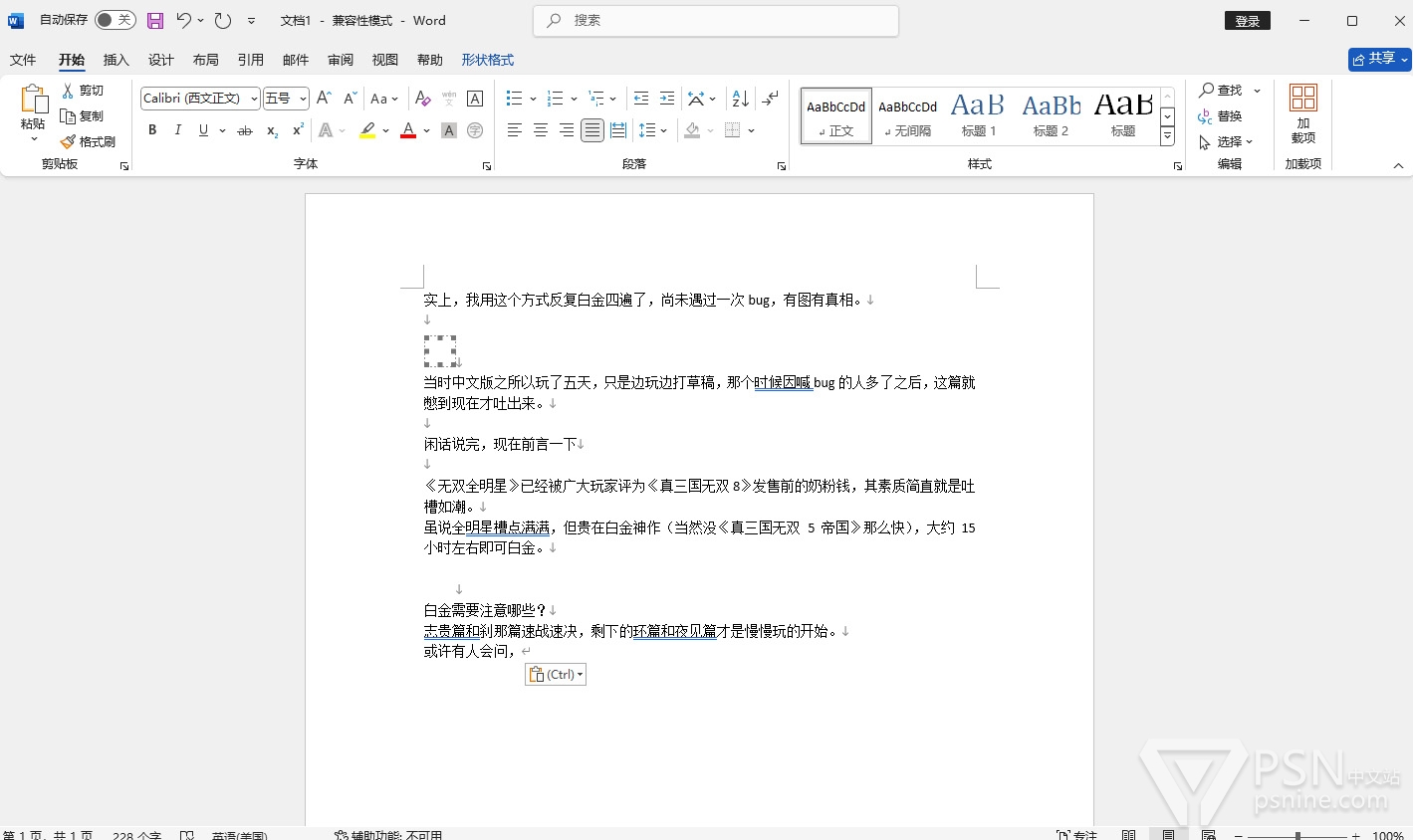Click the Multilevel List icon
Image resolution: width=1413 pixels, height=840 pixels.
point(596,99)
